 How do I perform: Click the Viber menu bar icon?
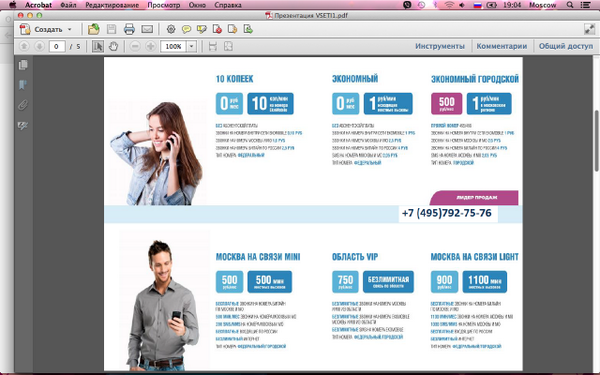pos(408,5)
